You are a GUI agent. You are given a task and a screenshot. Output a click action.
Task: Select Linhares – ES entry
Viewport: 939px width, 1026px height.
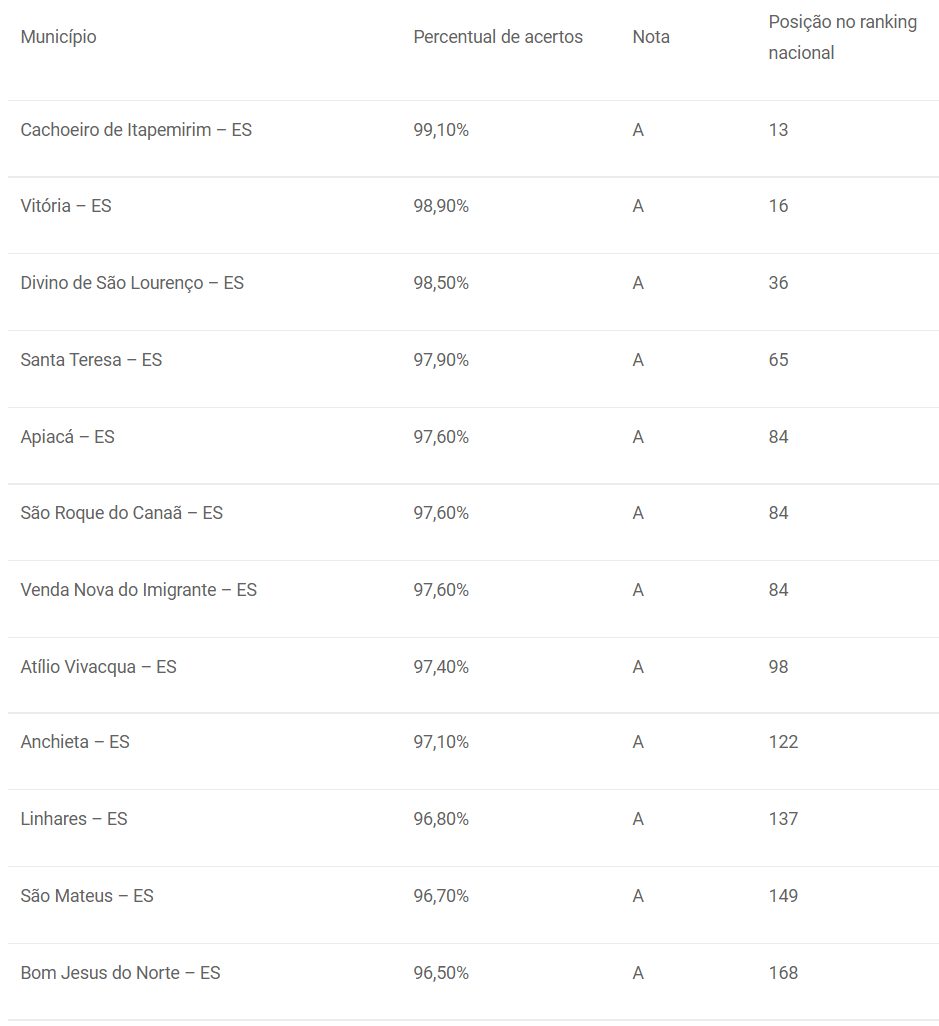click(74, 819)
